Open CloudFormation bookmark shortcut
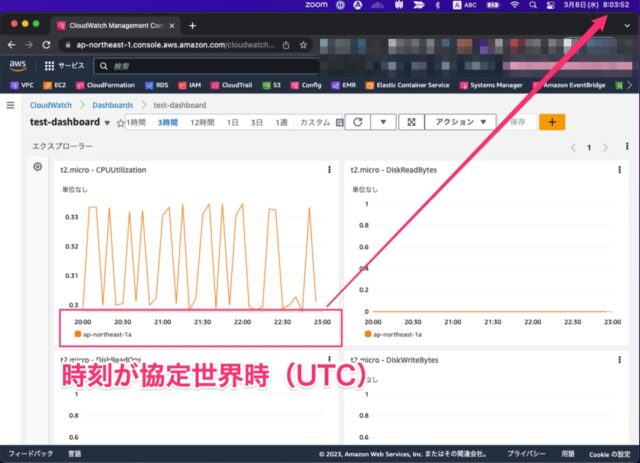The width and height of the screenshot is (640, 463). point(105,85)
